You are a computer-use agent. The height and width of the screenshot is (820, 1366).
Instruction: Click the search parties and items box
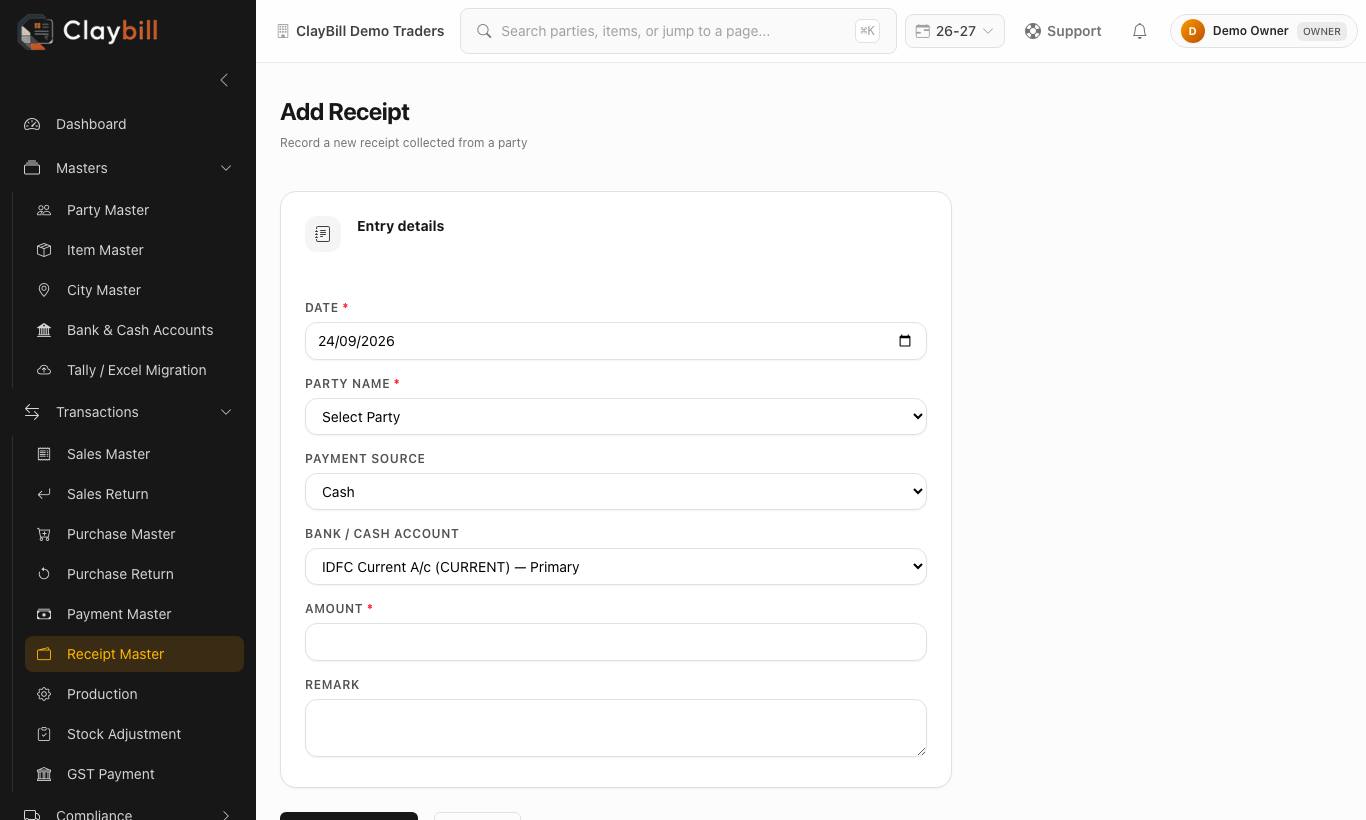pos(678,31)
